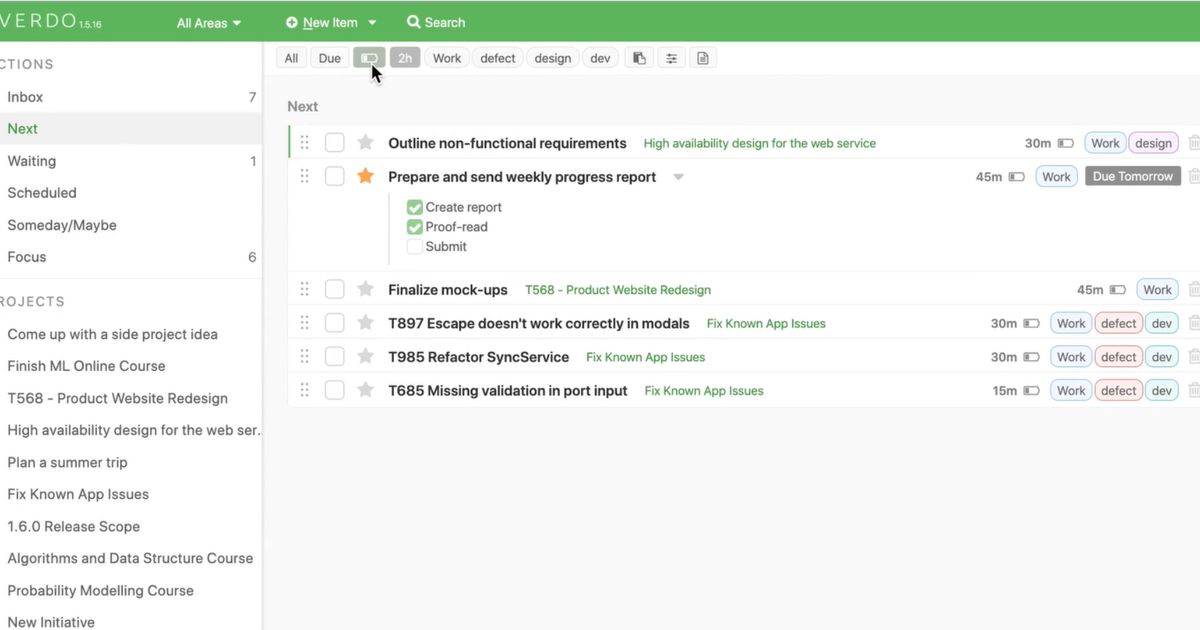Complete the Finalize mock-ups task checkbox
This screenshot has width=1200, height=630.
(x=335, y=289)
